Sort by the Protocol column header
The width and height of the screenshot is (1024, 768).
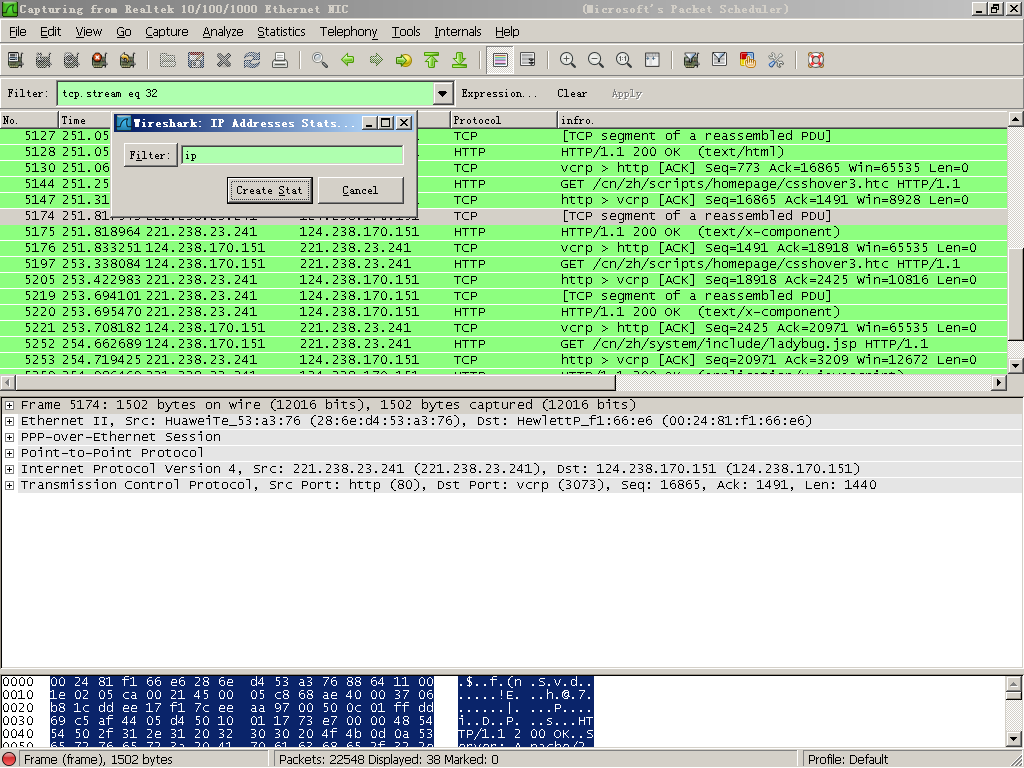coord(504,120)
